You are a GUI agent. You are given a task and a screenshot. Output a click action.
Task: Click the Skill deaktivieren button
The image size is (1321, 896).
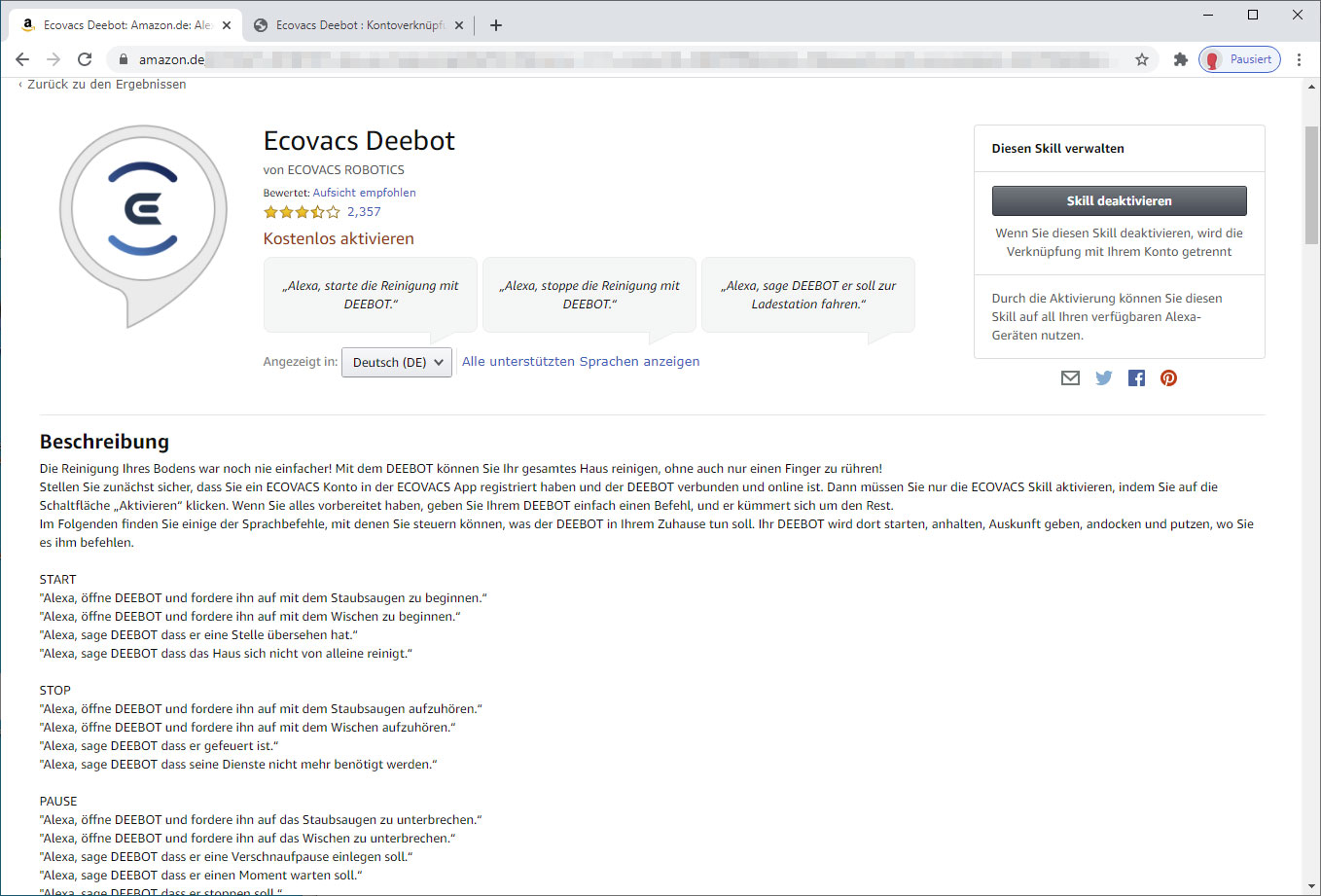click(x=1119, y=200)
